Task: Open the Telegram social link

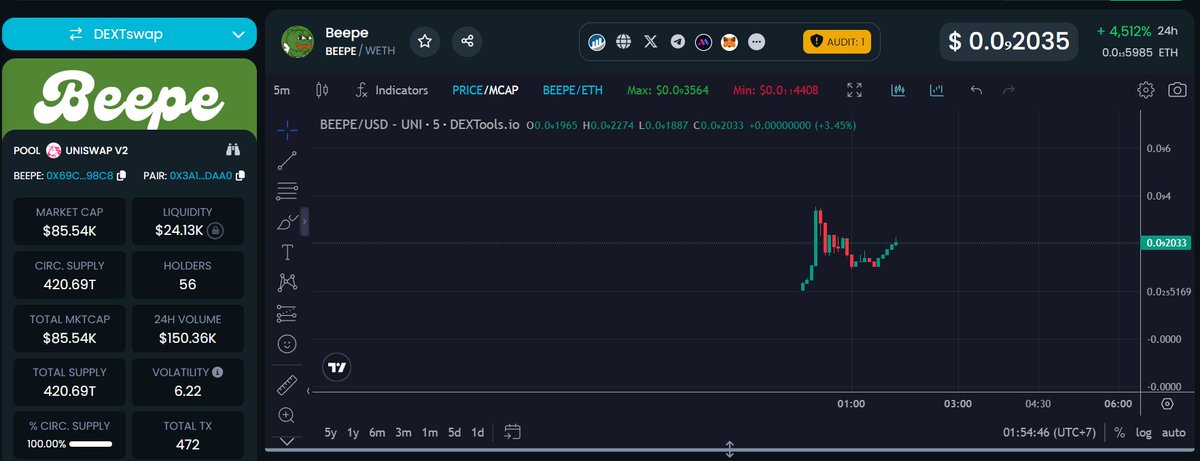Action: click(678, 42)
